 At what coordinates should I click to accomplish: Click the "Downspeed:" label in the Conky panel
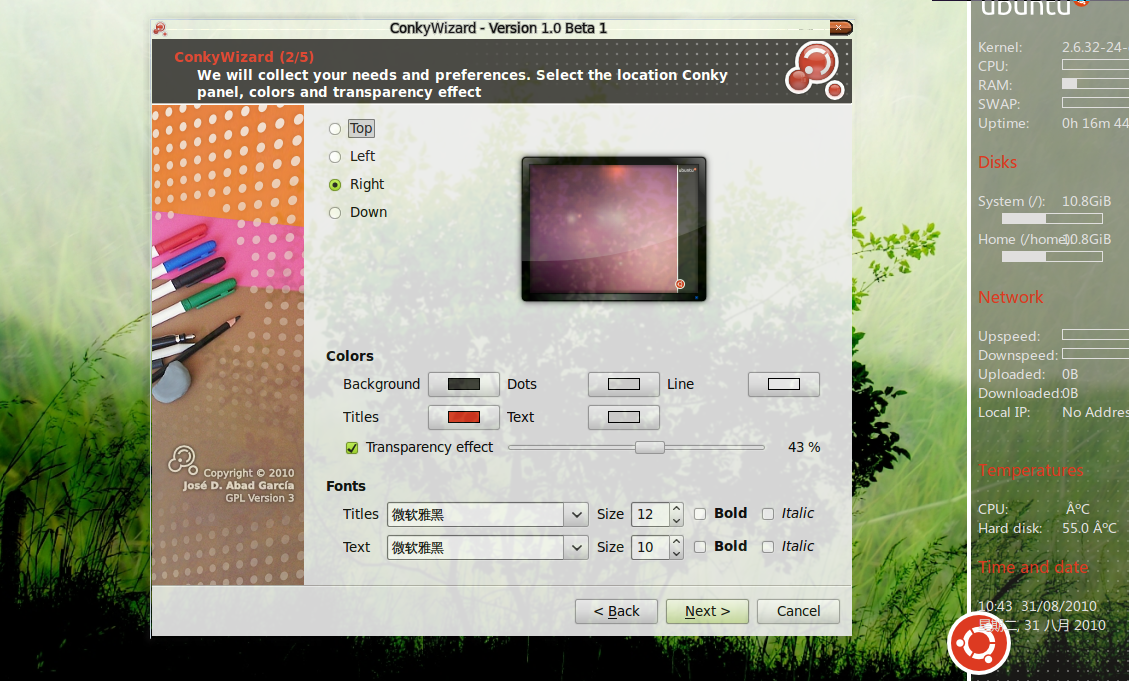click(x=1018, y=355)
